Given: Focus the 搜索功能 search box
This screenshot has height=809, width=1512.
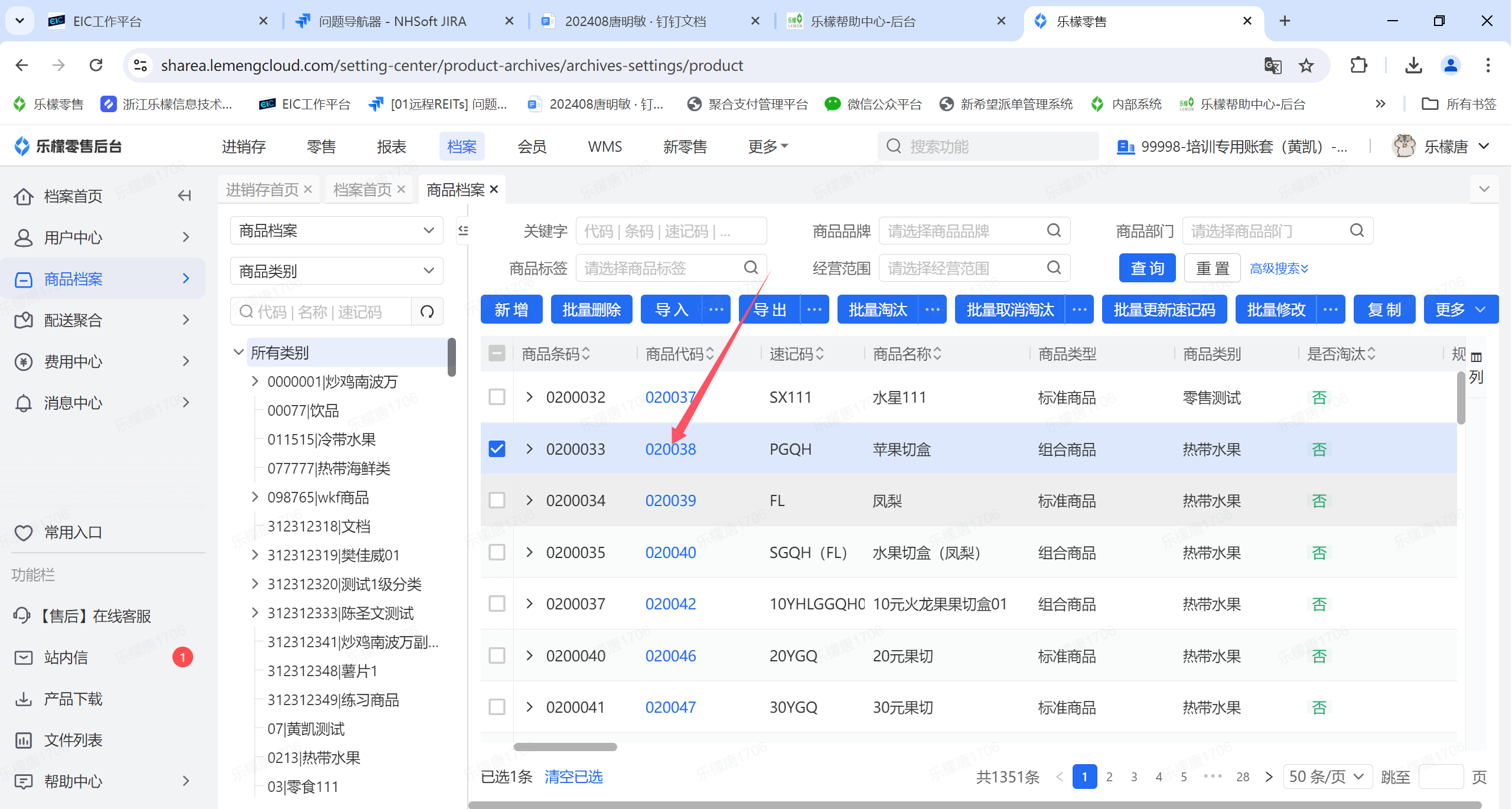Looking at the screenshot, I should (x=989, y=146).
